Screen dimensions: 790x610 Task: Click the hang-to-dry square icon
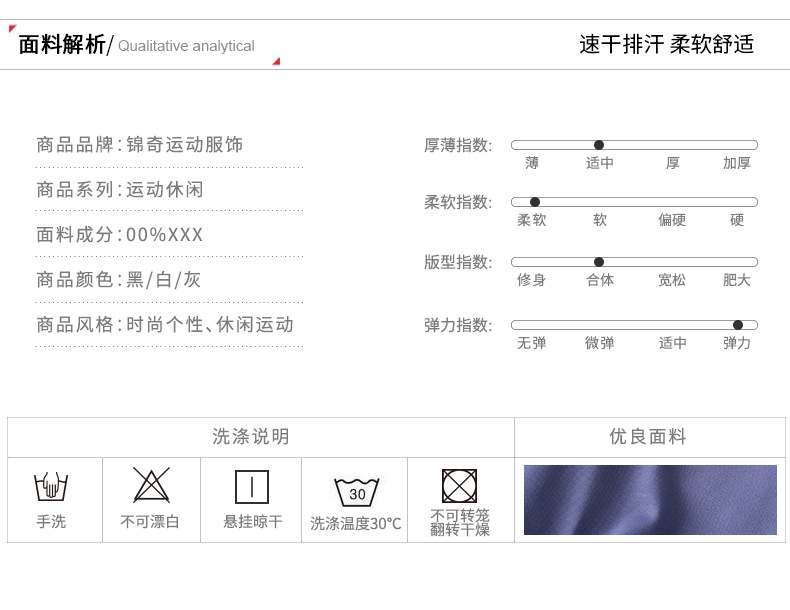[252, 487]
